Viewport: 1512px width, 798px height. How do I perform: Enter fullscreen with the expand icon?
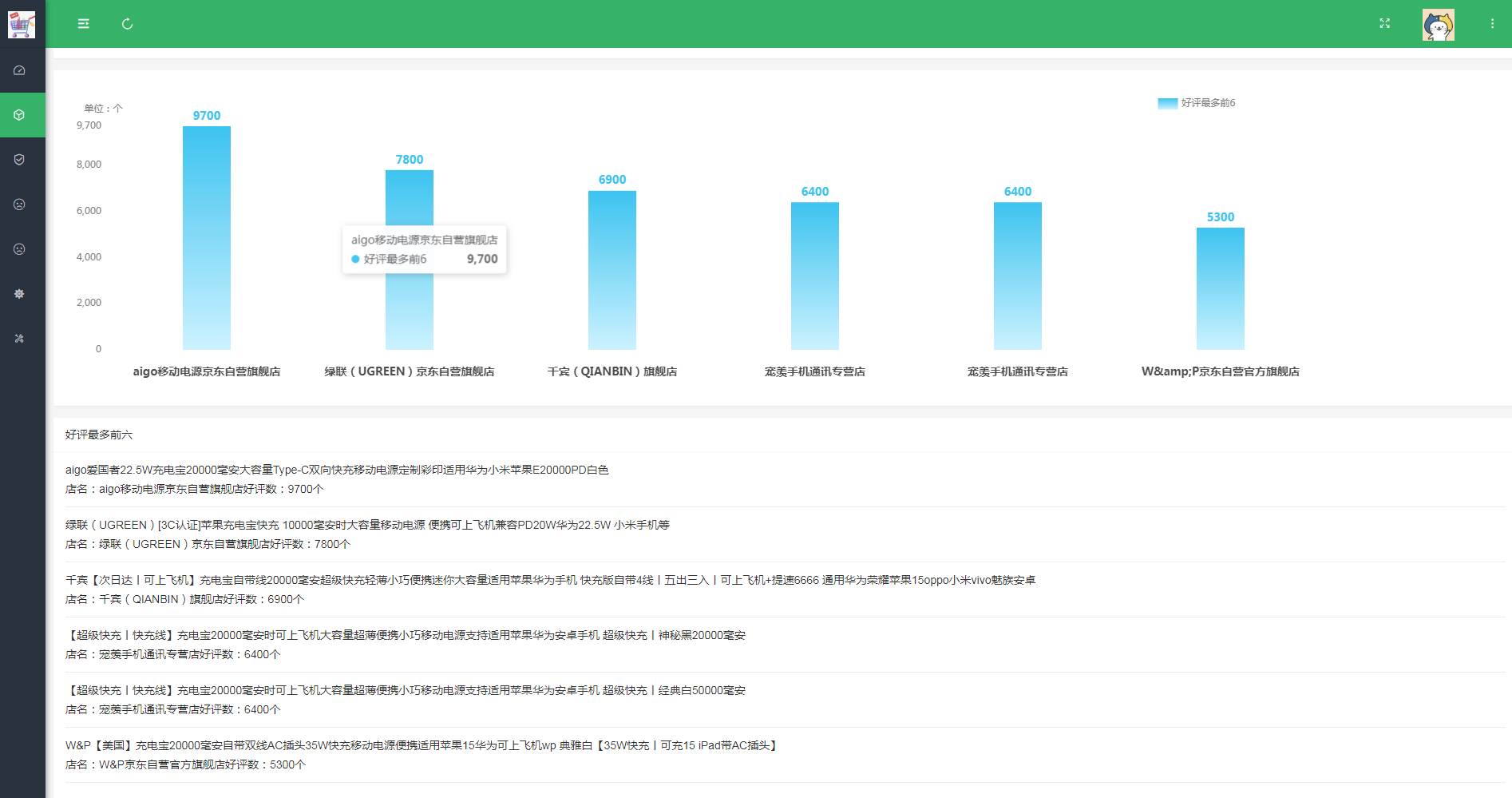tap(1385, 24)
